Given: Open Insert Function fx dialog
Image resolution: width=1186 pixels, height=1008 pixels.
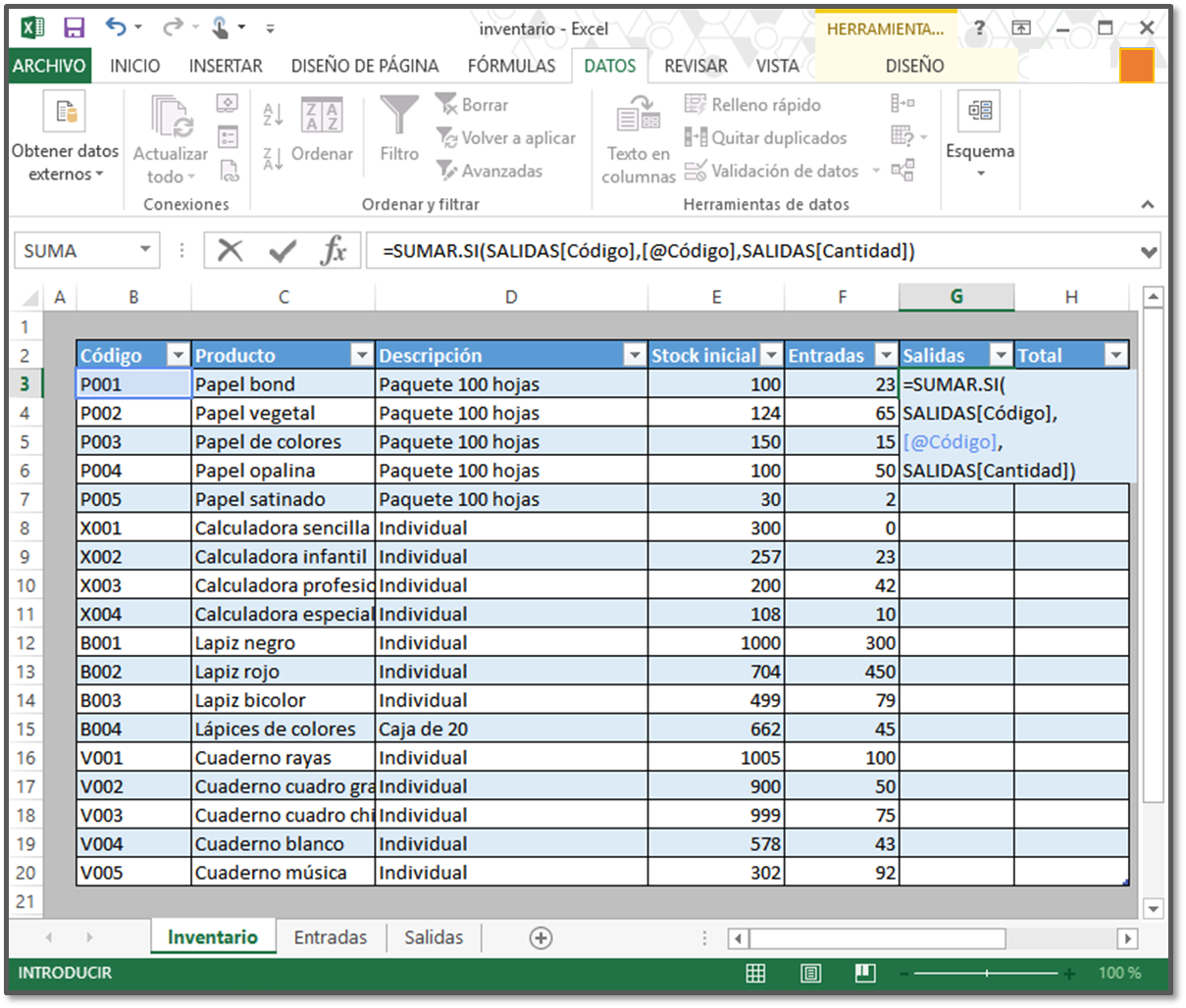Looking at the screenshot, I should (x=334, y=251).
